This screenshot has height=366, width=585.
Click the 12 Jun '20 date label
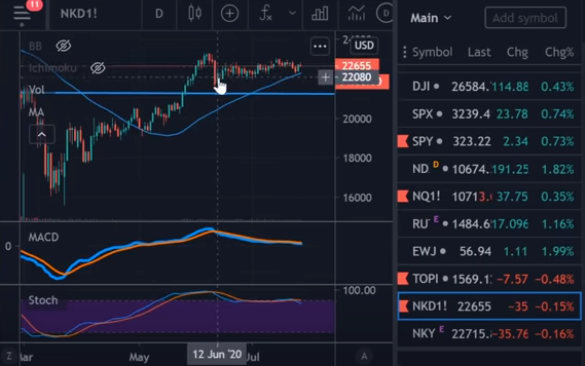point(217,354)
